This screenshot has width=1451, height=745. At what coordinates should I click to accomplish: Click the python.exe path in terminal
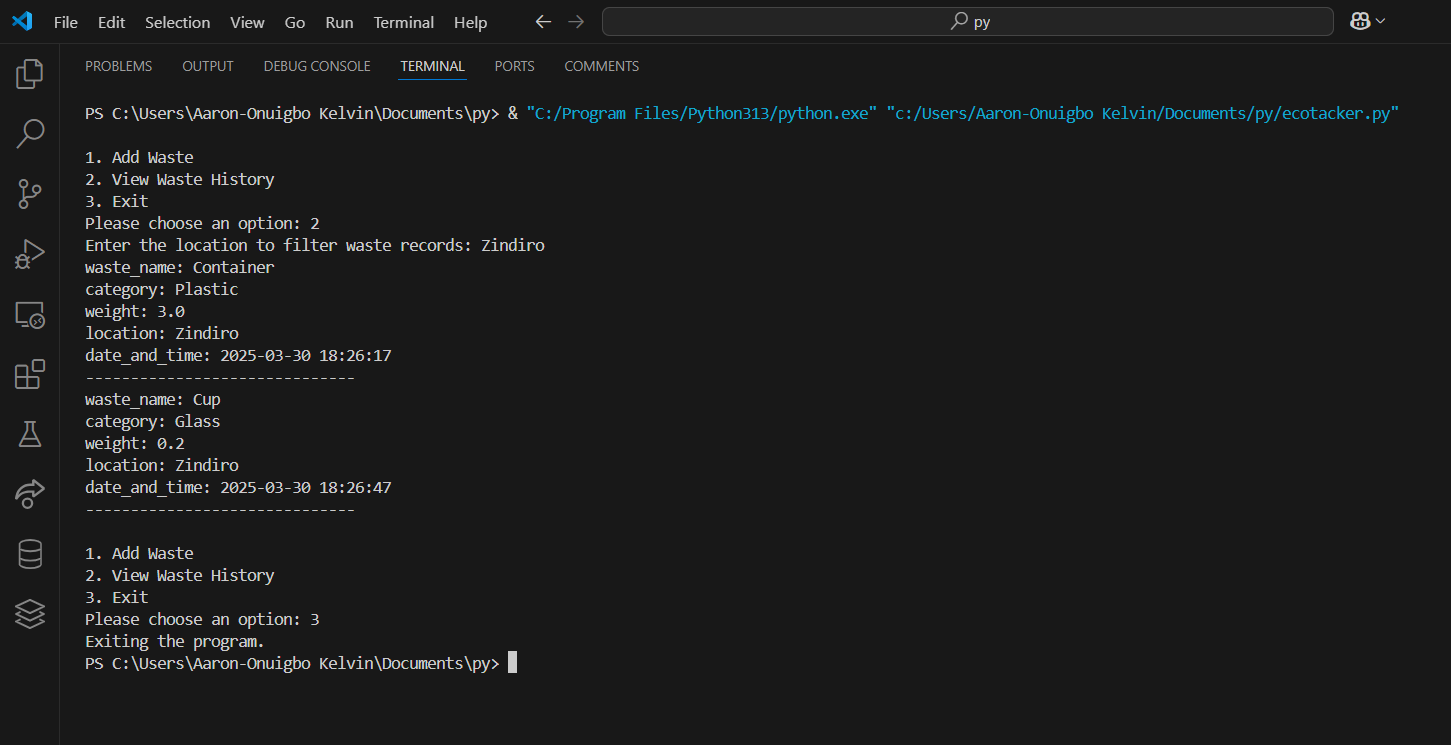[702, 113]
